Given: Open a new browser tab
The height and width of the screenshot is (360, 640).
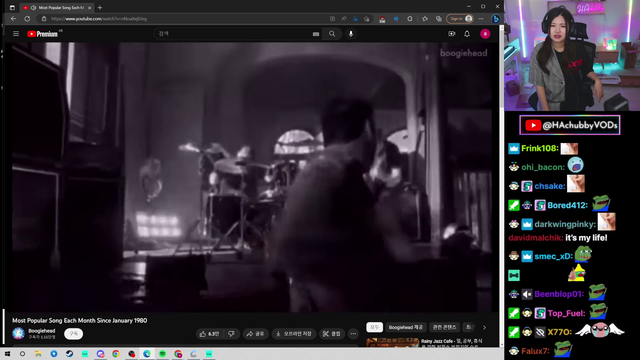Looking at the screenshot, I should coord(100,7).
